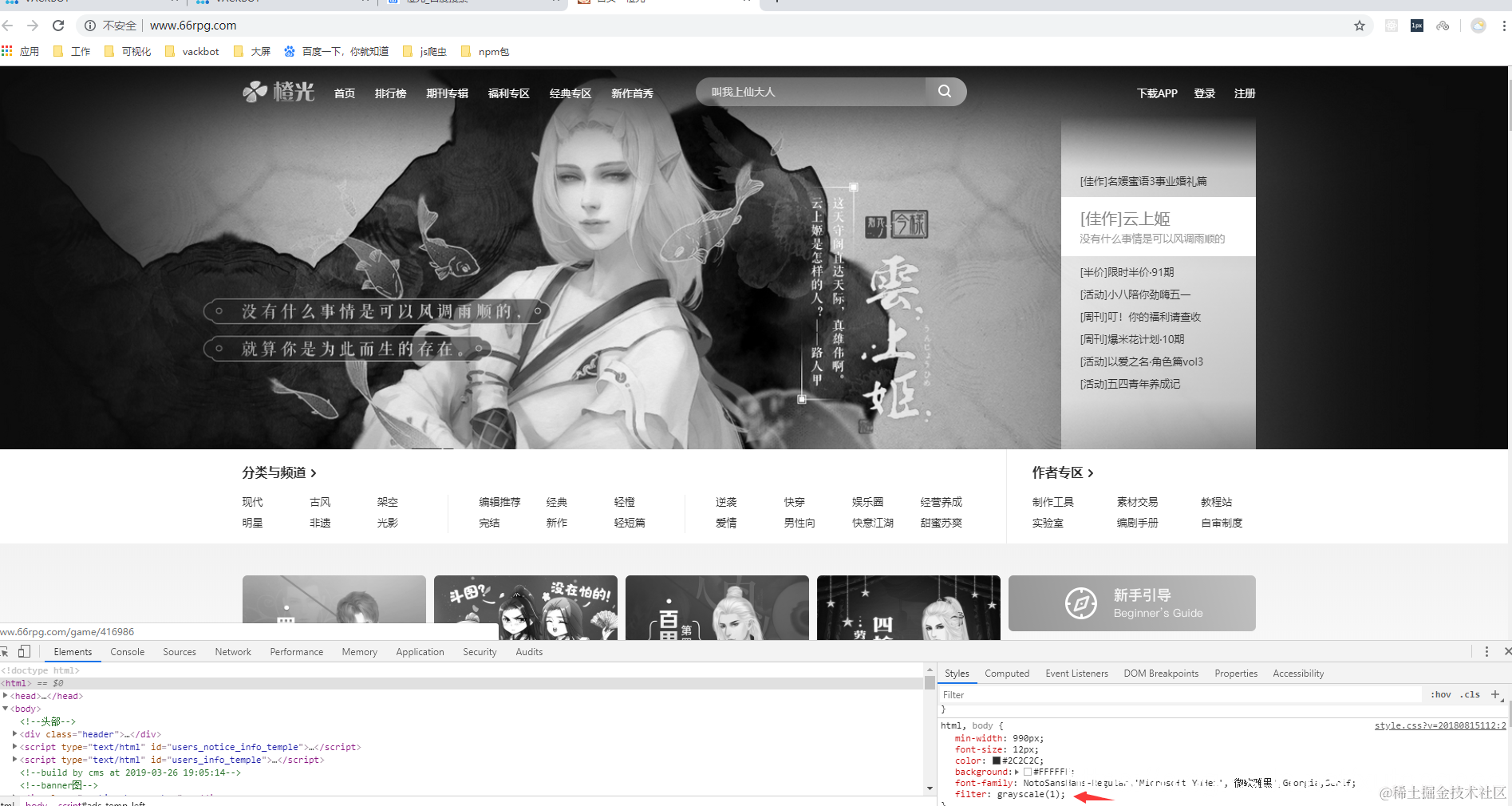1512x806 pixels.
Task: Open style.css source link
Action: pos(1440,725)
